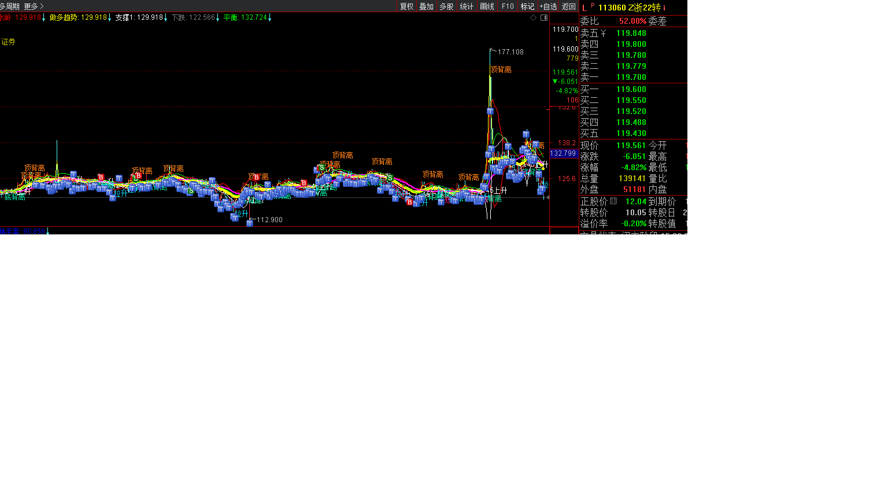Click the info 'i' icon after 乙浙22转
888x500 pixels.
tap(664, 7)
